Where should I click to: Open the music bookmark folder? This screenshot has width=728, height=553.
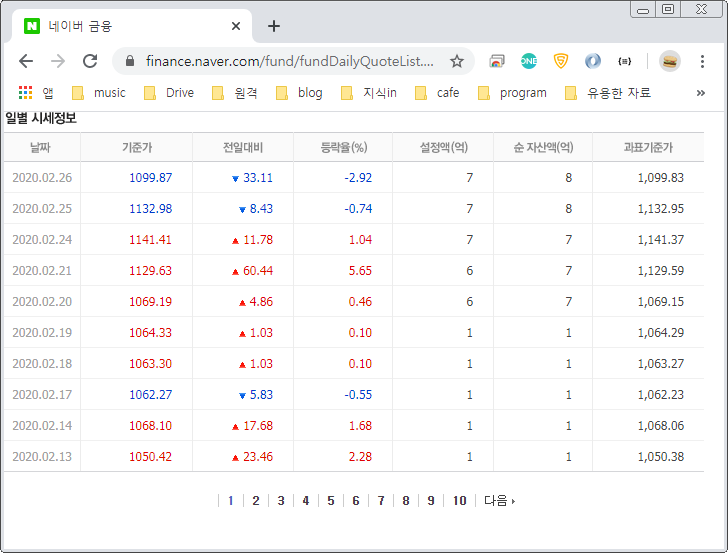tap(99, 93)
